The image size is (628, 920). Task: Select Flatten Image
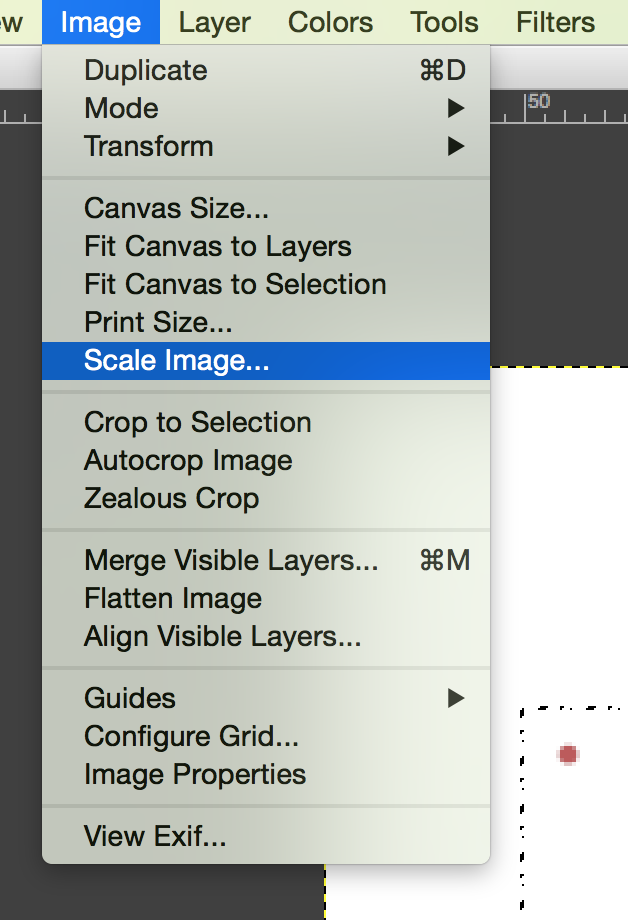pyautogui.click(x=266, y=598)
